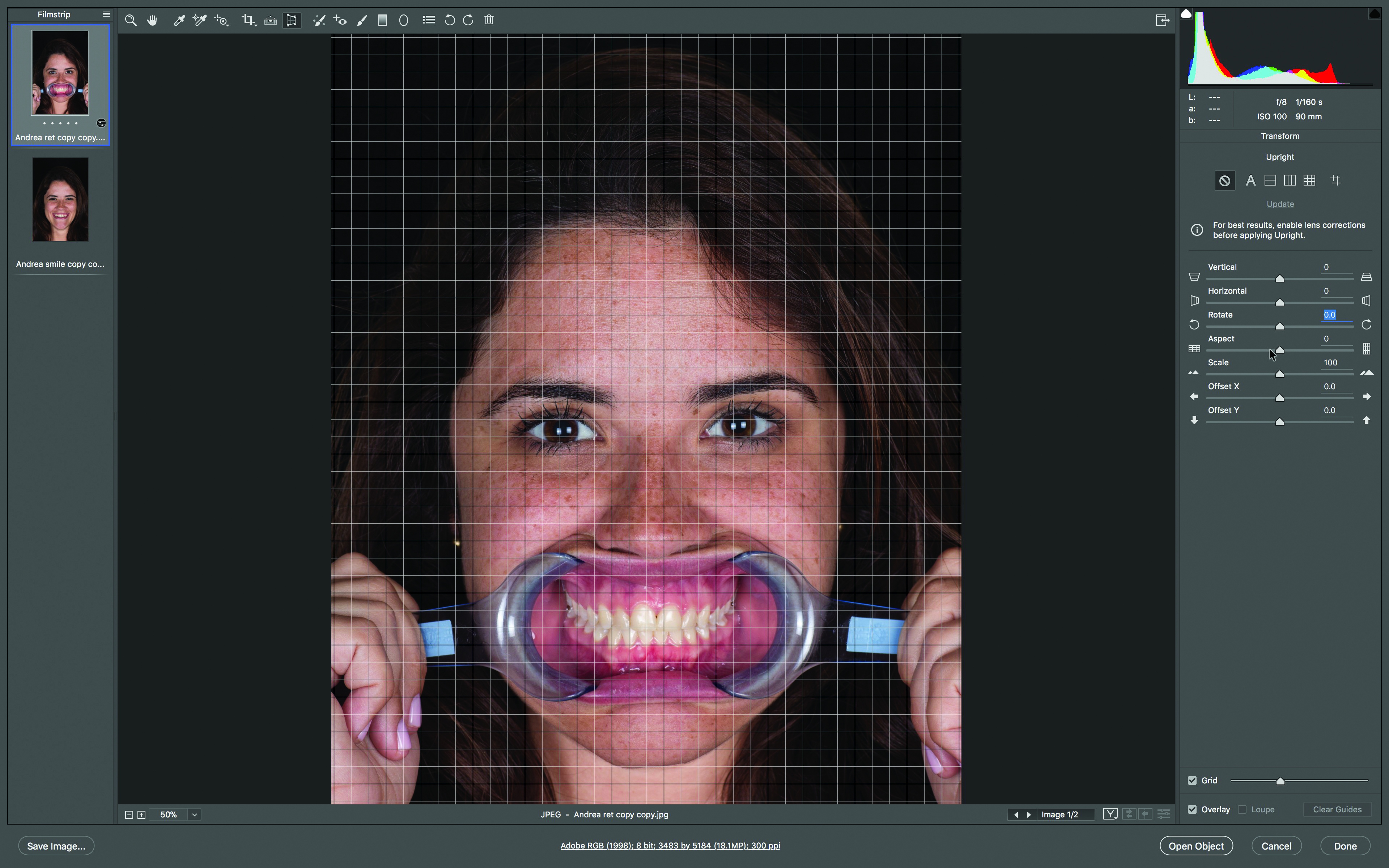Select the Crop tool
The width and height of the screenshot is (1389, 868).
click(x=248, y=20)
